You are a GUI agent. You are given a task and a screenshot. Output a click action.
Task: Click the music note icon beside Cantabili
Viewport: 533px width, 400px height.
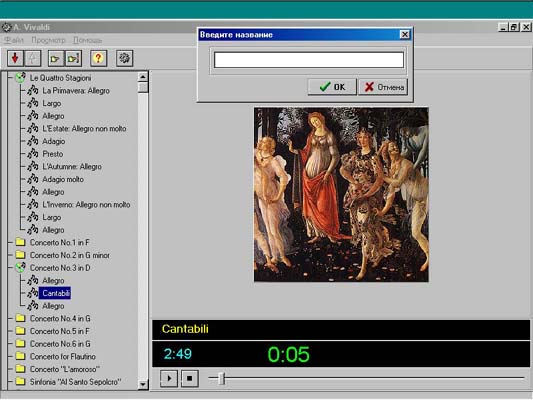point(33,293)
